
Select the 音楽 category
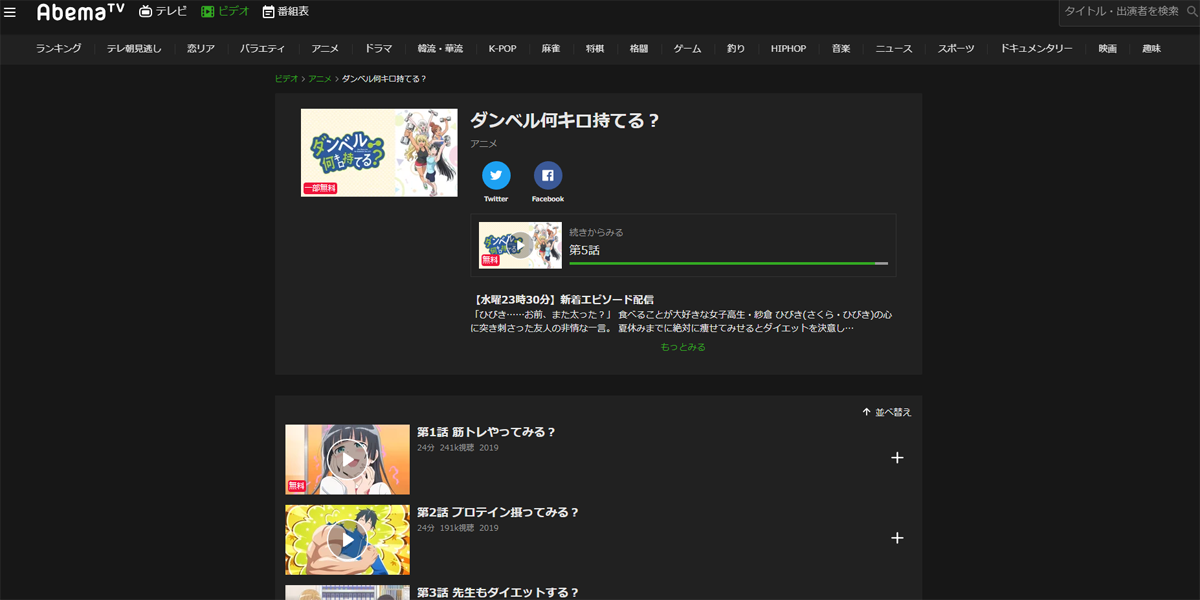841,48
